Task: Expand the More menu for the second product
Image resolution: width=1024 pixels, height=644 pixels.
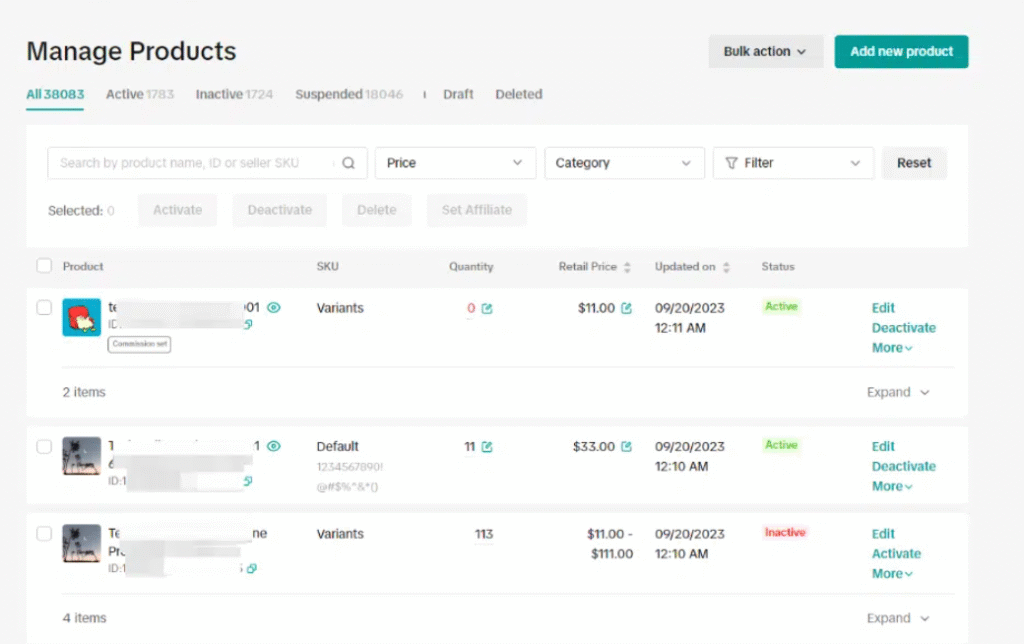Action: (x=890, y=486)
